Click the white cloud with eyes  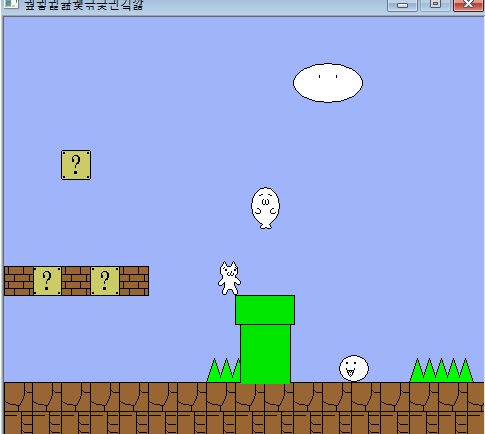pos(328,83)
